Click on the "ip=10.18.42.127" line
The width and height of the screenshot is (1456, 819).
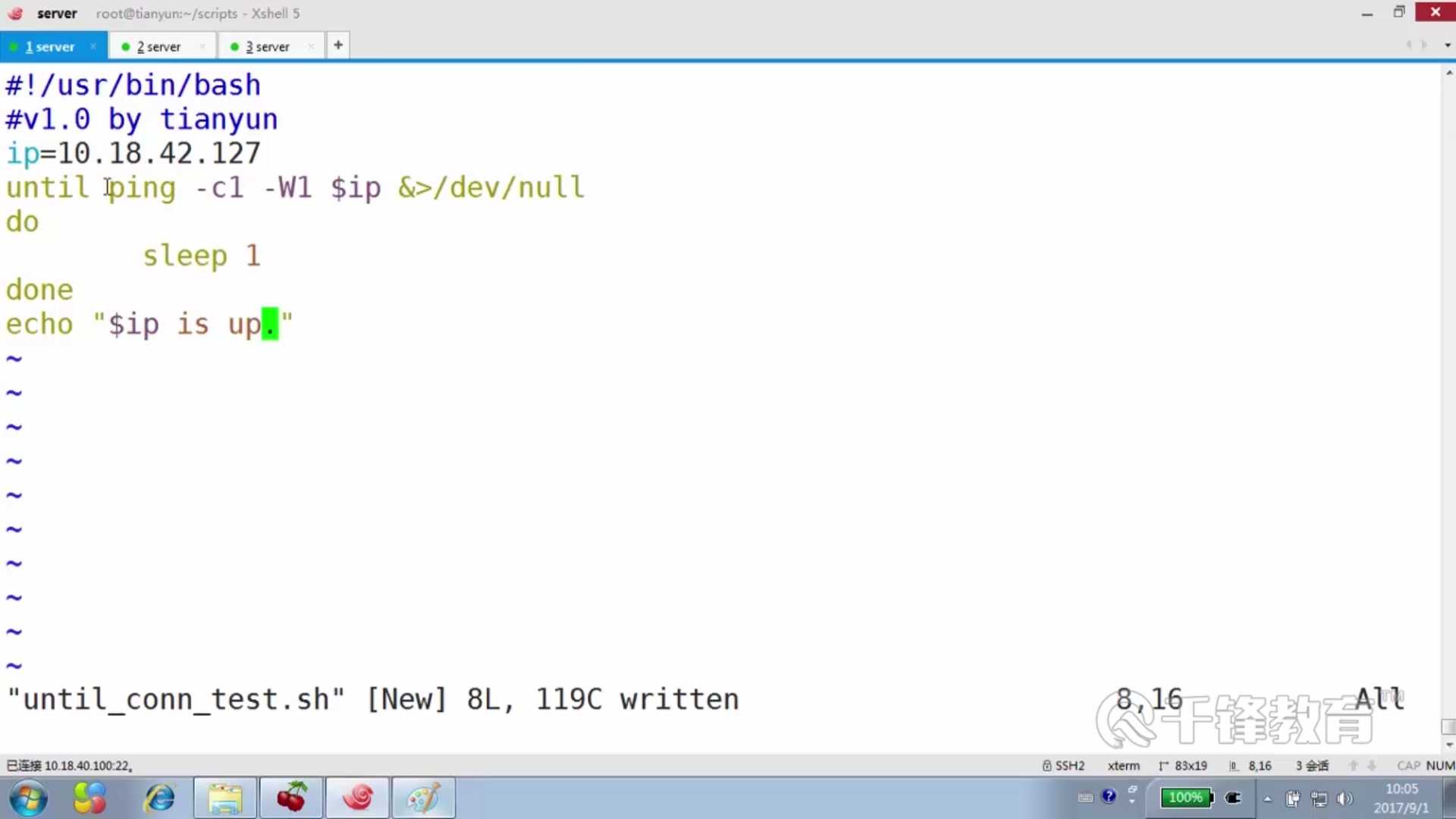133,153
